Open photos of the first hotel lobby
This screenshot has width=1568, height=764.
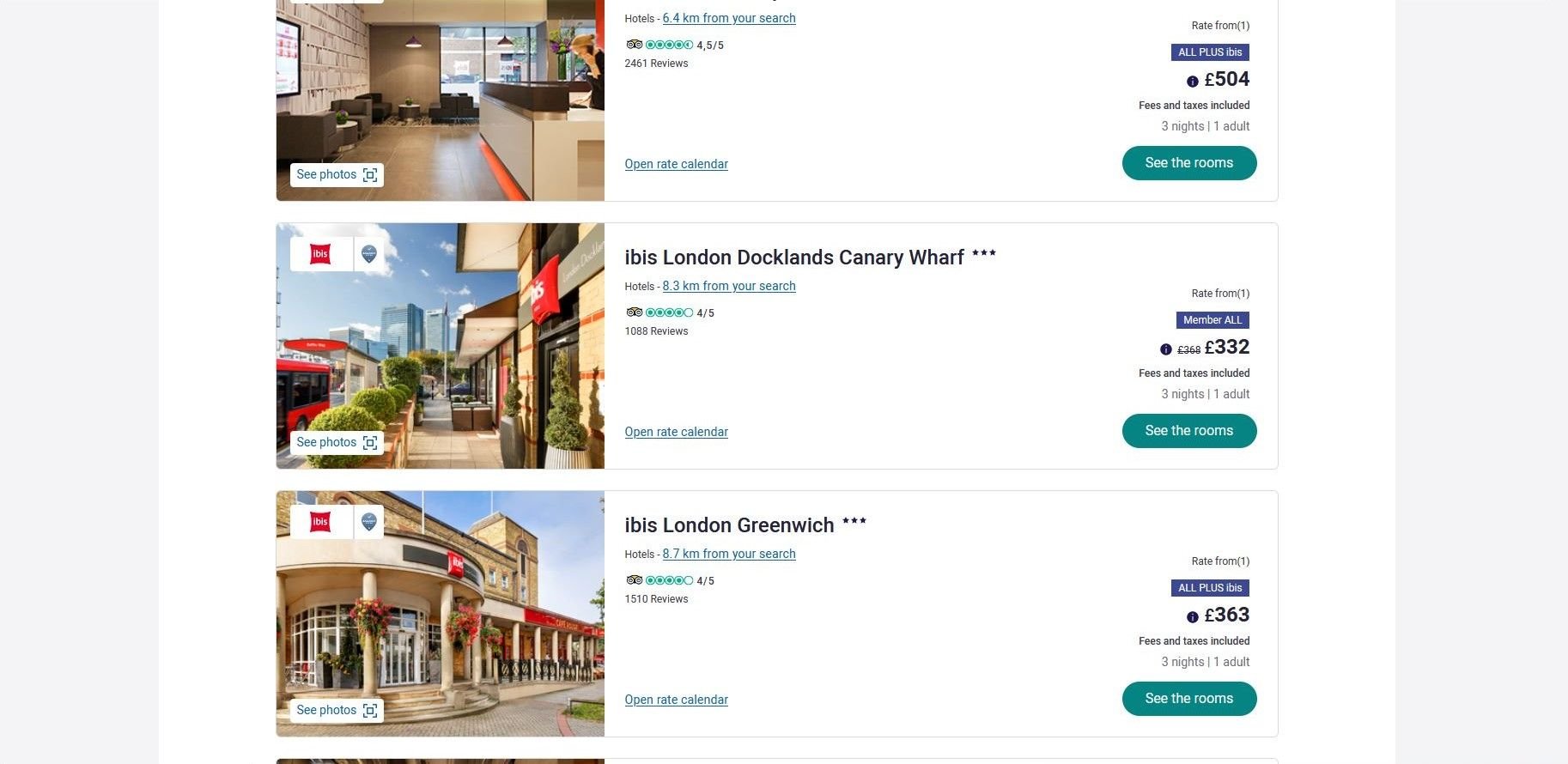click(337, 175)
